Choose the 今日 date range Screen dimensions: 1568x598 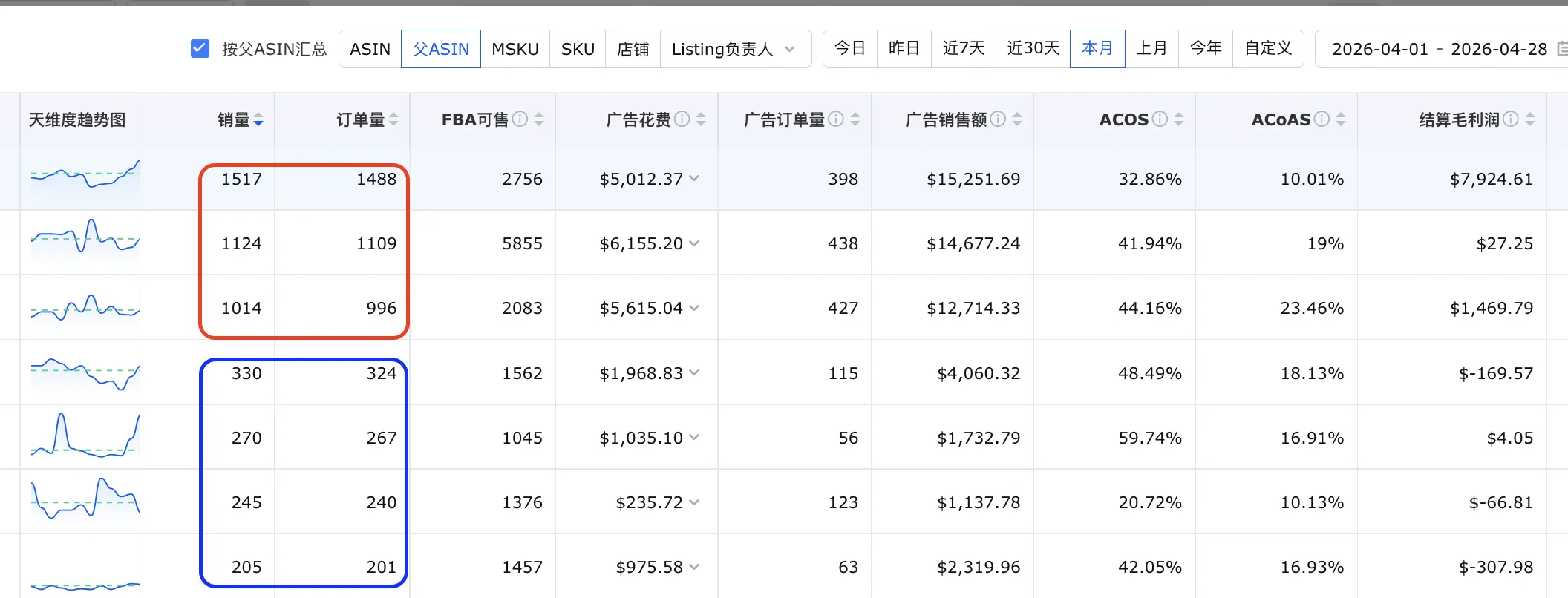(x=850, y=49)
